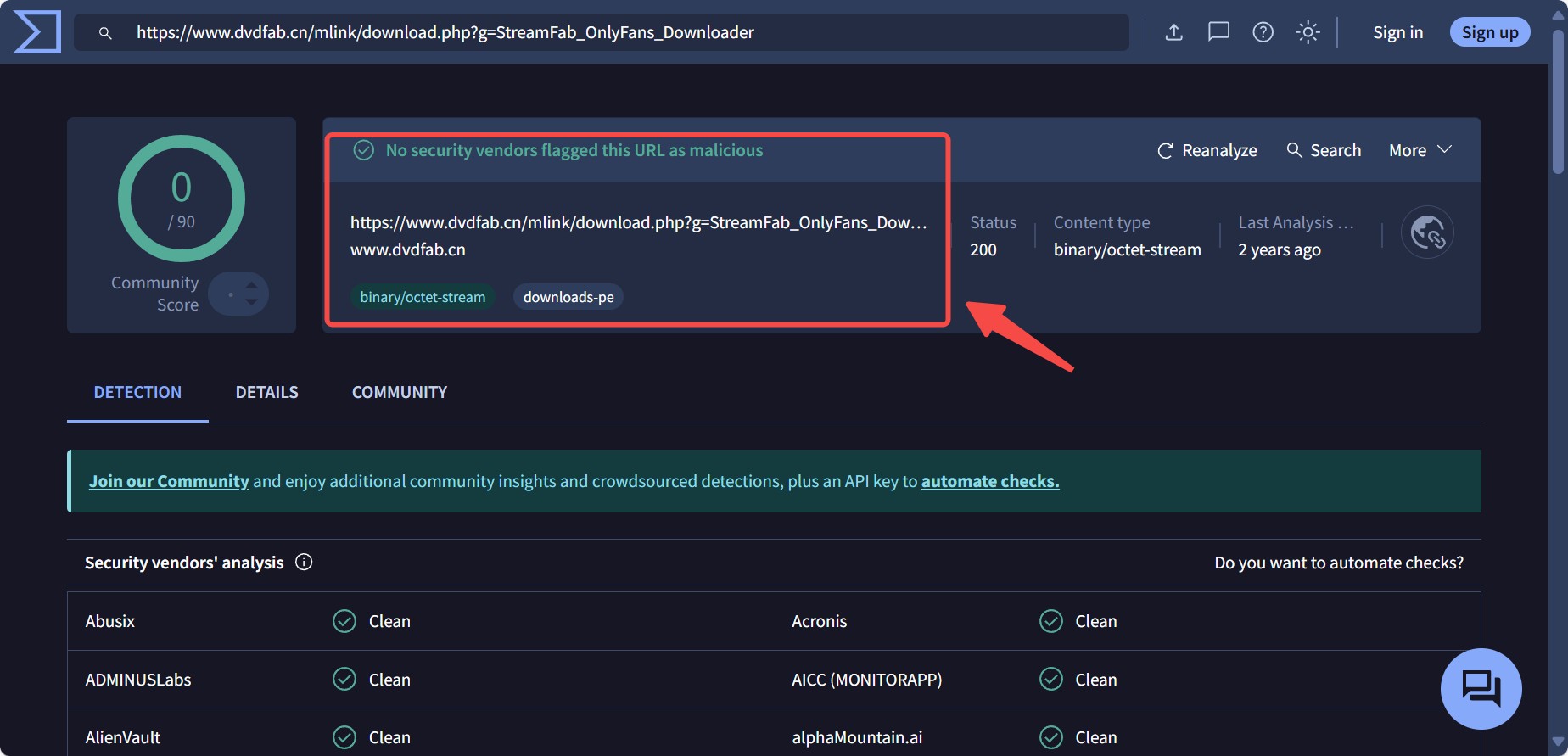Image resolution: width=1568 pixels, height=756 pixels.
Task: Click the URL search input field
Action: click(594, 32)
